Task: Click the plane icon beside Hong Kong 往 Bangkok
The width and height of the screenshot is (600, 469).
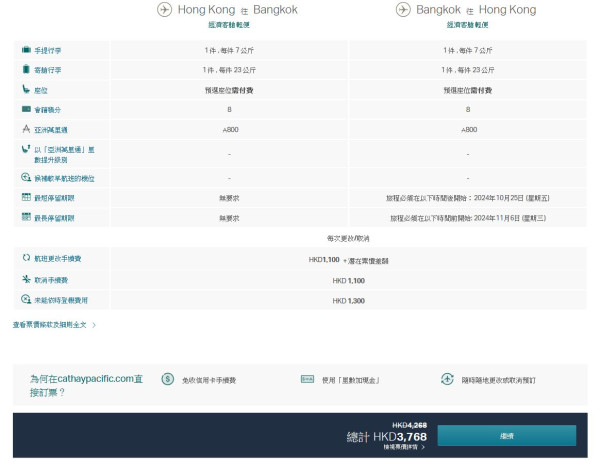Action: tap(164, 10)
